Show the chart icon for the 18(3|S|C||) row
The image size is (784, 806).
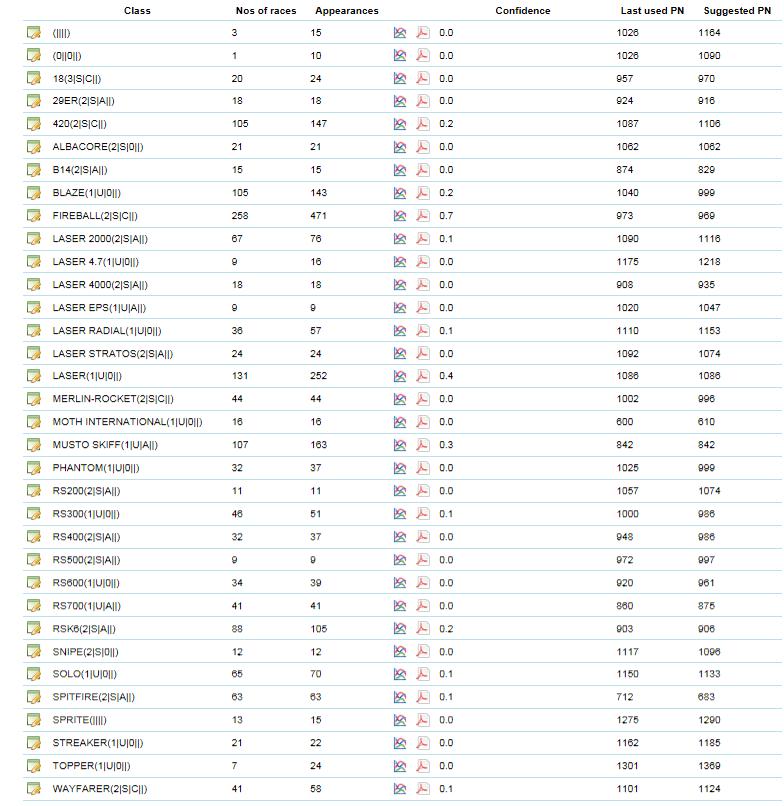pos(399,79)
